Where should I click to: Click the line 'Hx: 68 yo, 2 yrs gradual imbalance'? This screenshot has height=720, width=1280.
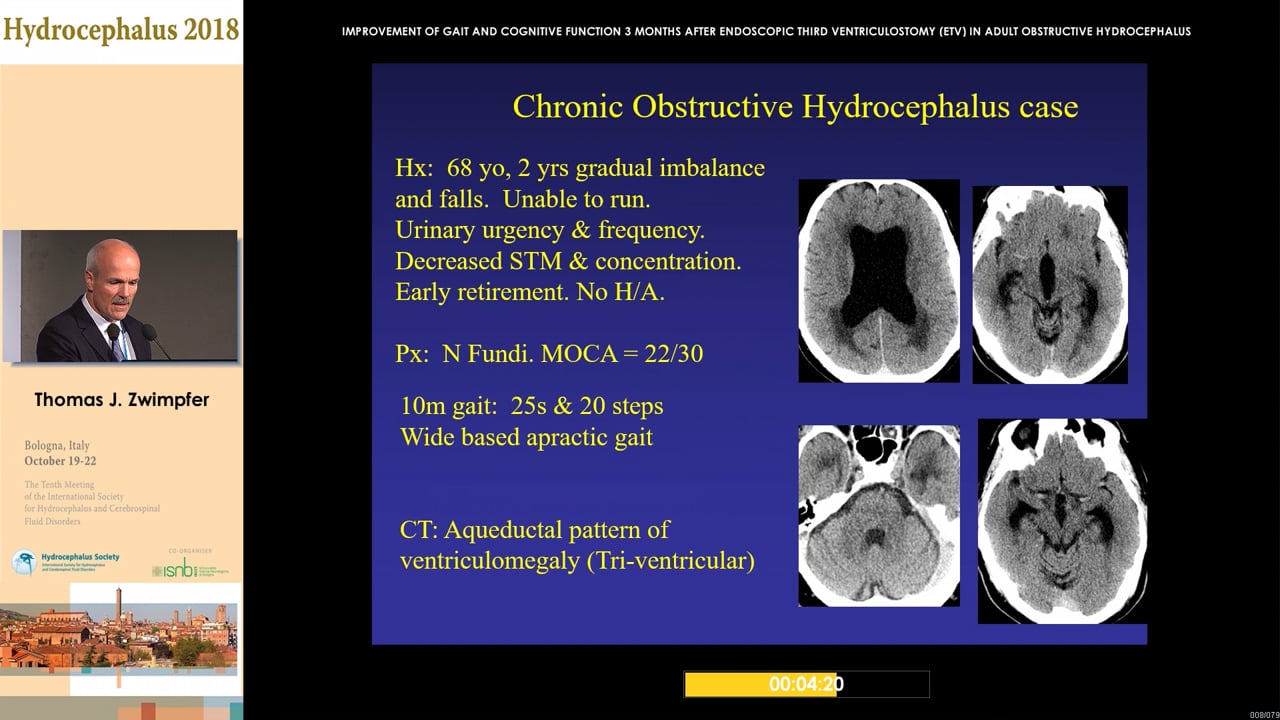coord(580,168)
